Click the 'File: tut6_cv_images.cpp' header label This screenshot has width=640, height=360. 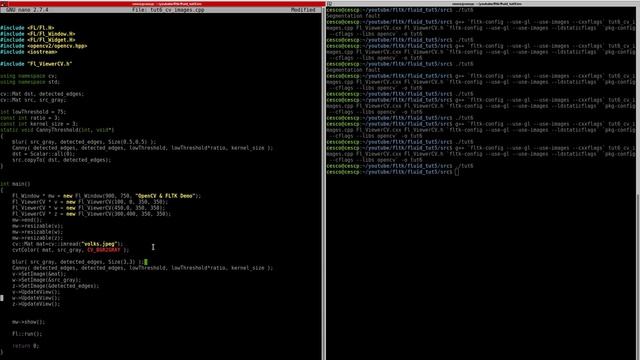(168, 10)
